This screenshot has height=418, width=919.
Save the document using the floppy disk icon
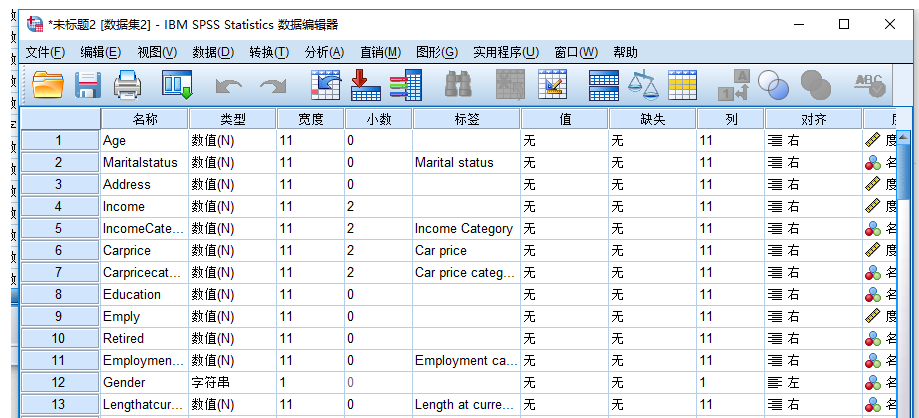pos(88,84)
